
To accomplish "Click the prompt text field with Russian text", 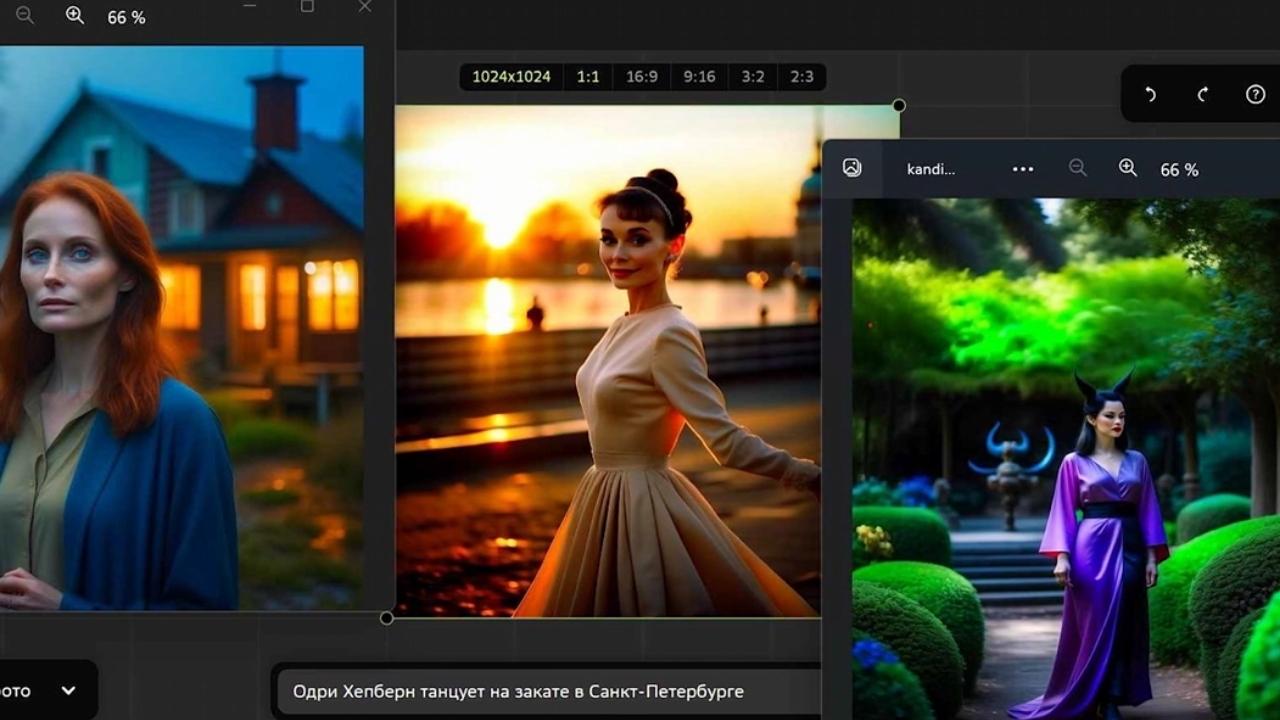I will click(545, 691).
